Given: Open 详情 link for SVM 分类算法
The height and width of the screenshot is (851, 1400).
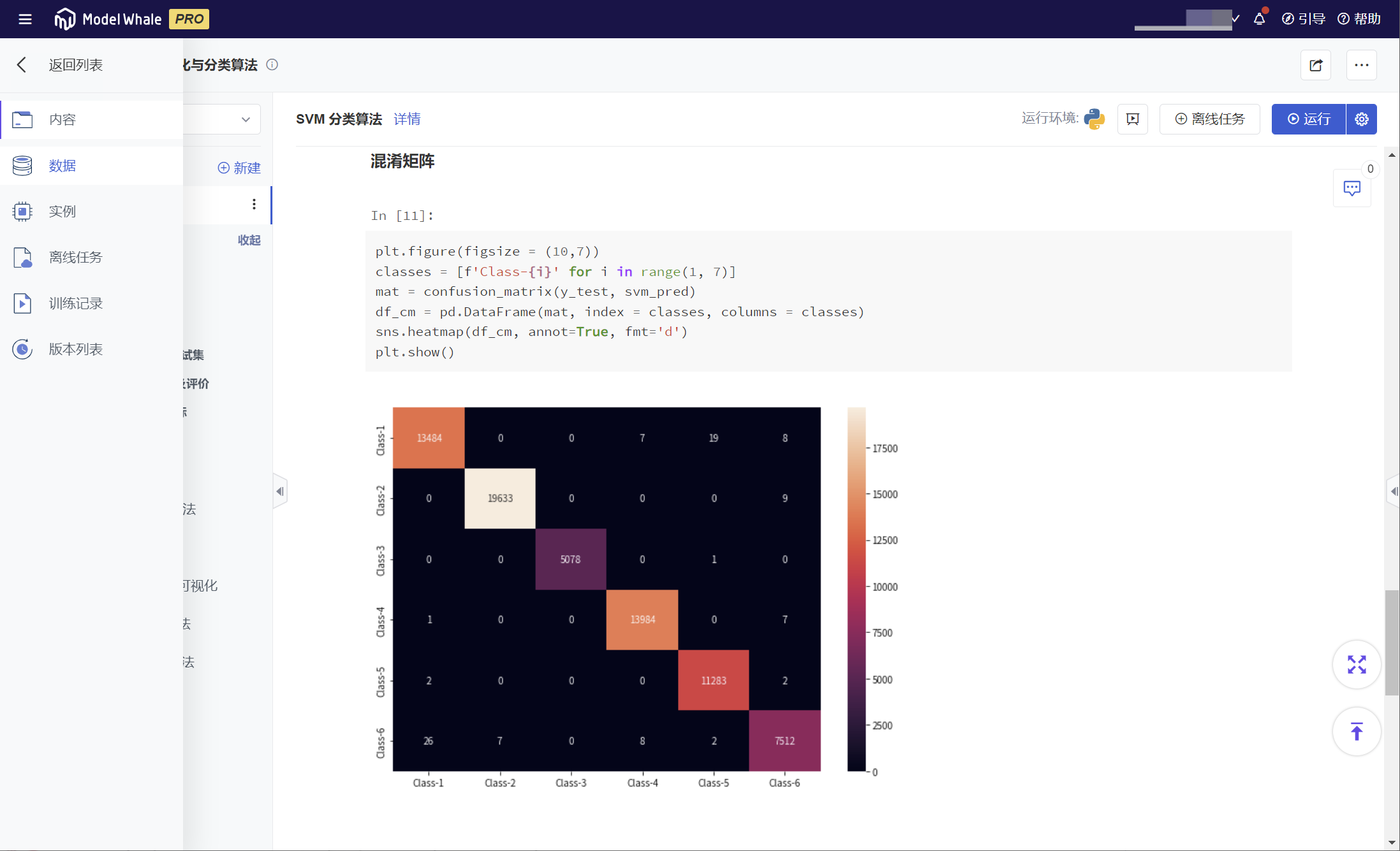Looking at the screenshot, I should tap(407, 119).
